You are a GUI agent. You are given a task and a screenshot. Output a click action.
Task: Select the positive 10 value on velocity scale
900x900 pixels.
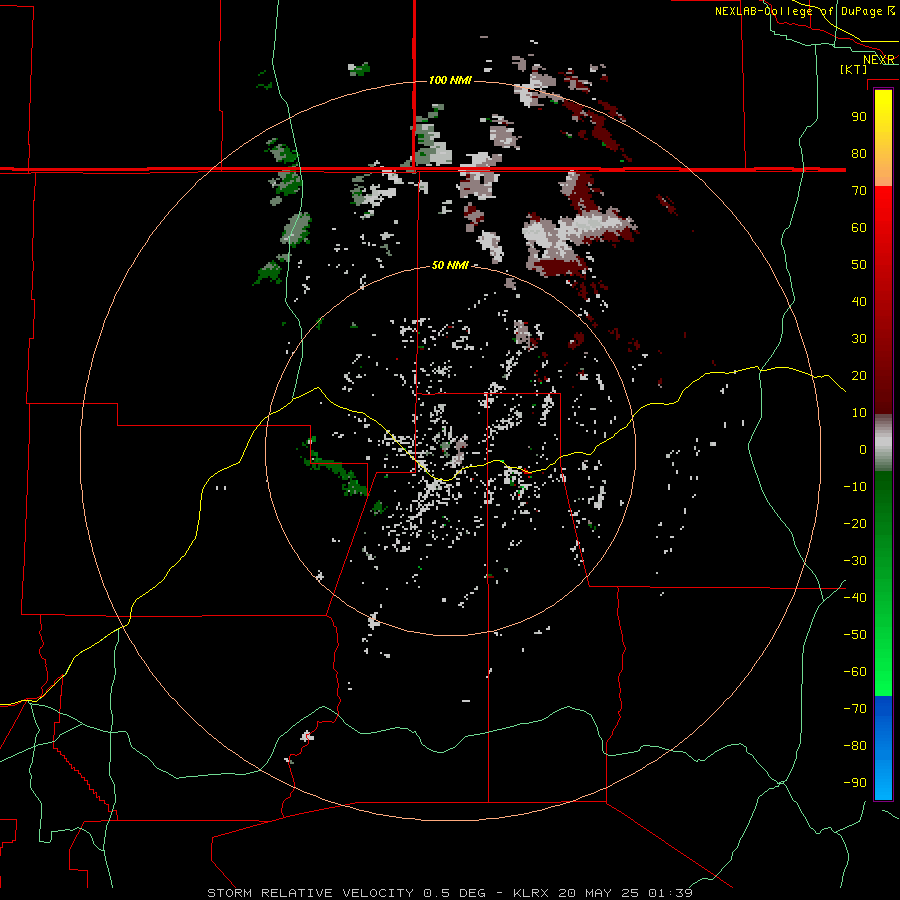pos(859,413)
